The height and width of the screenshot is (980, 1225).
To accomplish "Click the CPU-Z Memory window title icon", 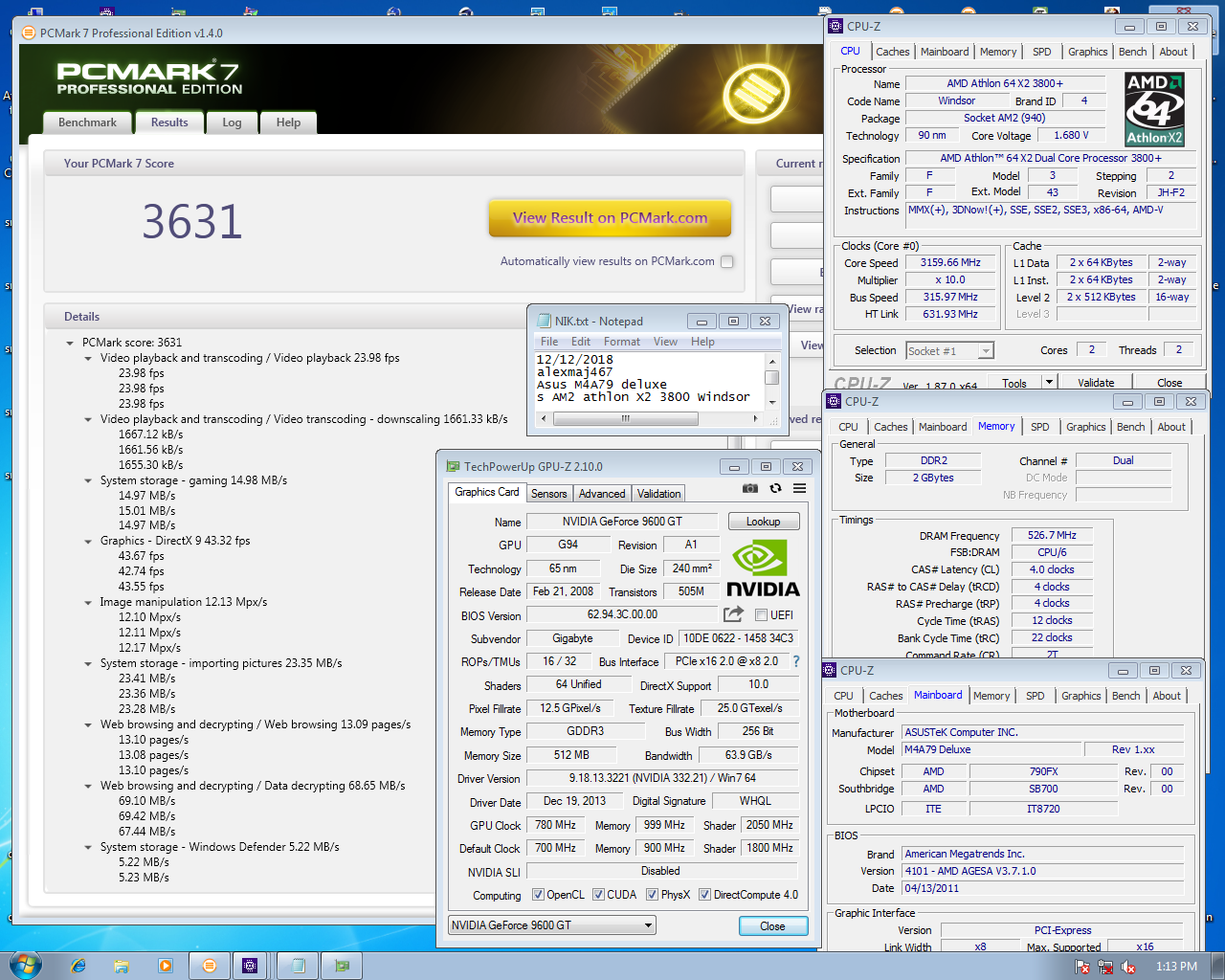I will (834, 401).
